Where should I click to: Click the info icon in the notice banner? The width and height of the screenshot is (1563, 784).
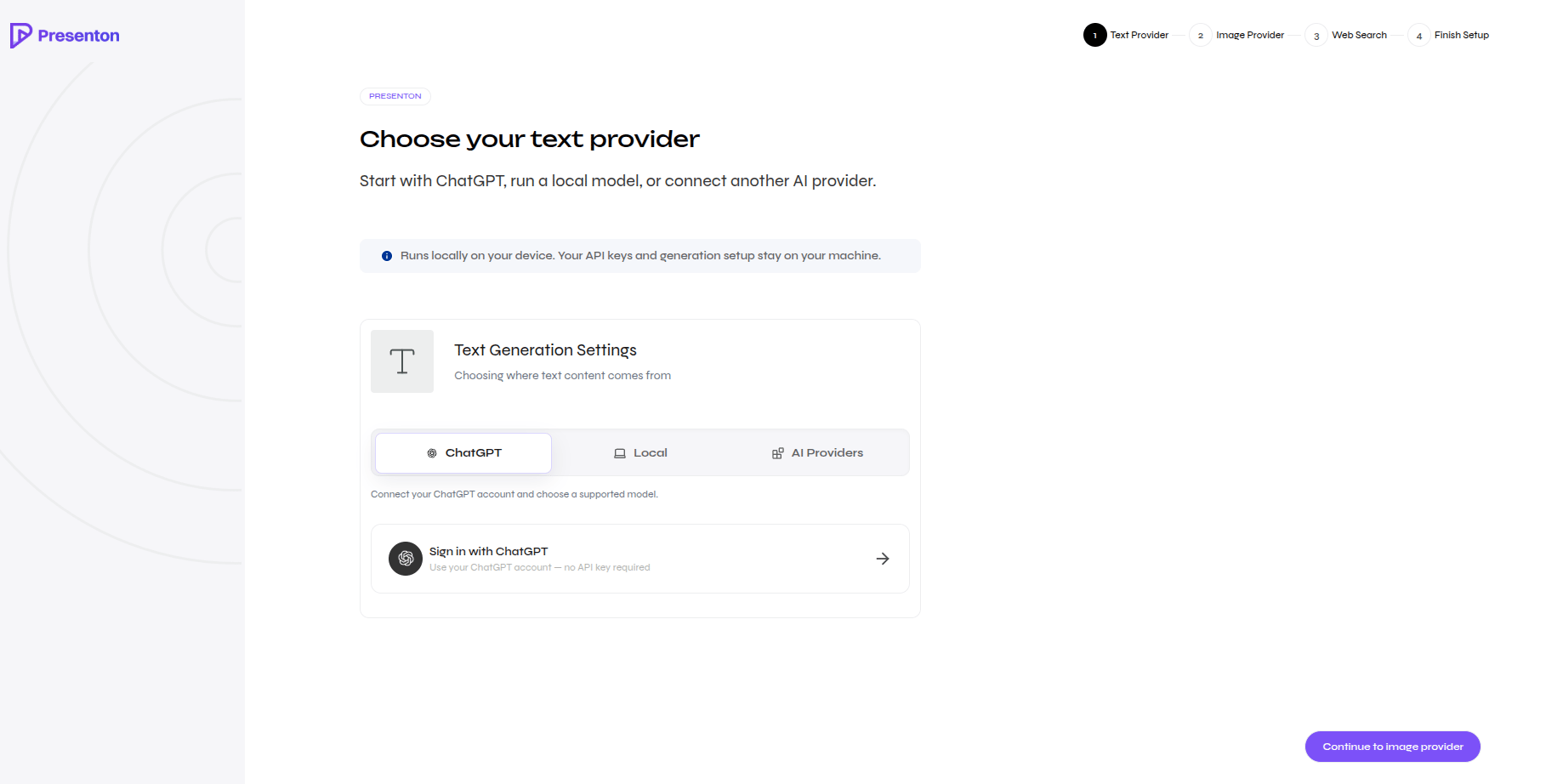[387, 256]
